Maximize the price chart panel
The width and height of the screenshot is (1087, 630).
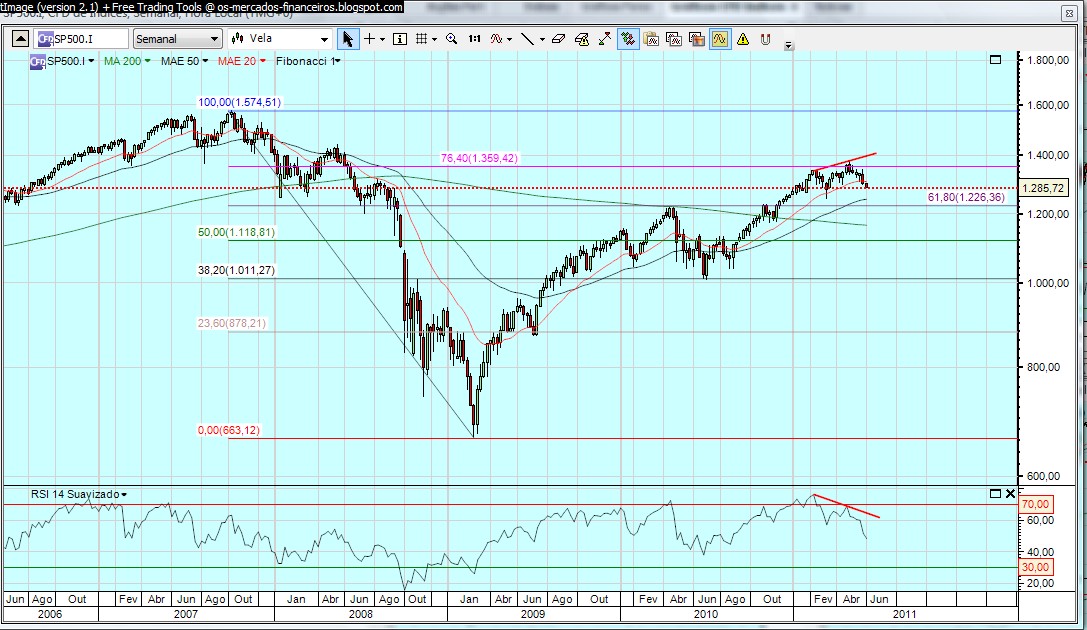click(x=995, y=60)
